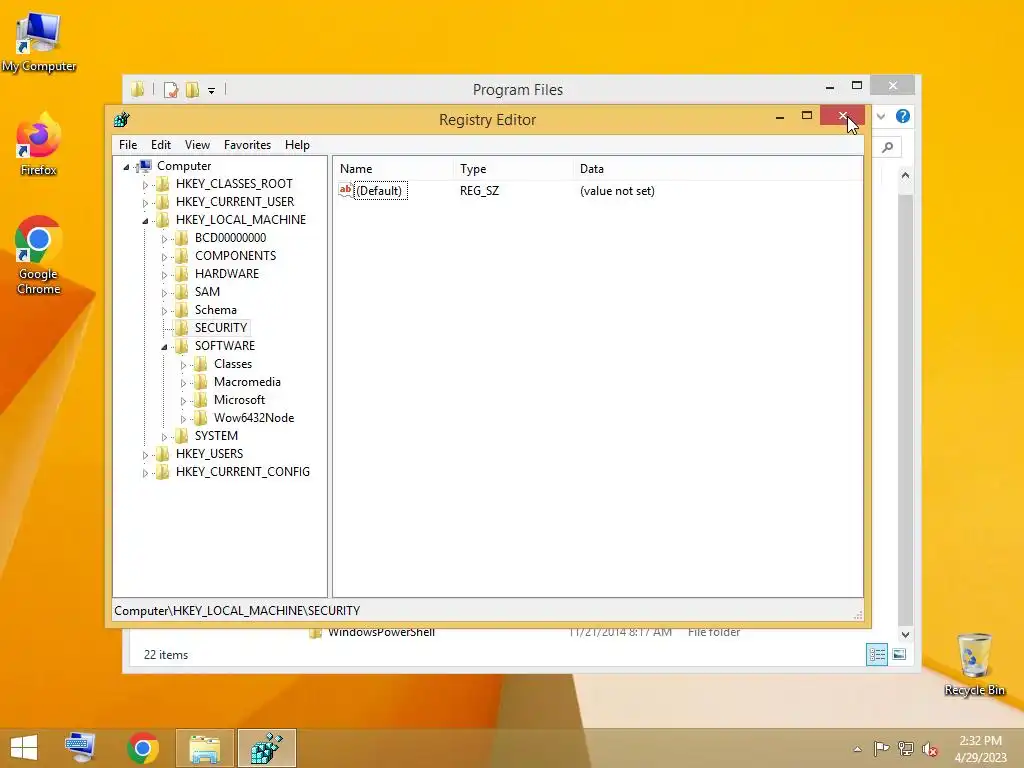The height and width of the screenshot is (768, 1024).
Task: Expand the Macromedia subkey arrow
Action: tap(183, 383)
